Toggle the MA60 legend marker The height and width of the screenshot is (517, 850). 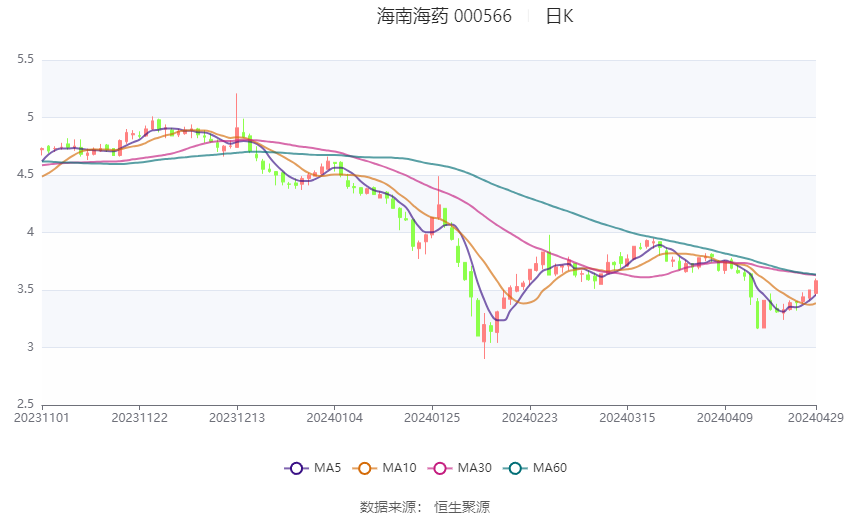tap(515, 468)
